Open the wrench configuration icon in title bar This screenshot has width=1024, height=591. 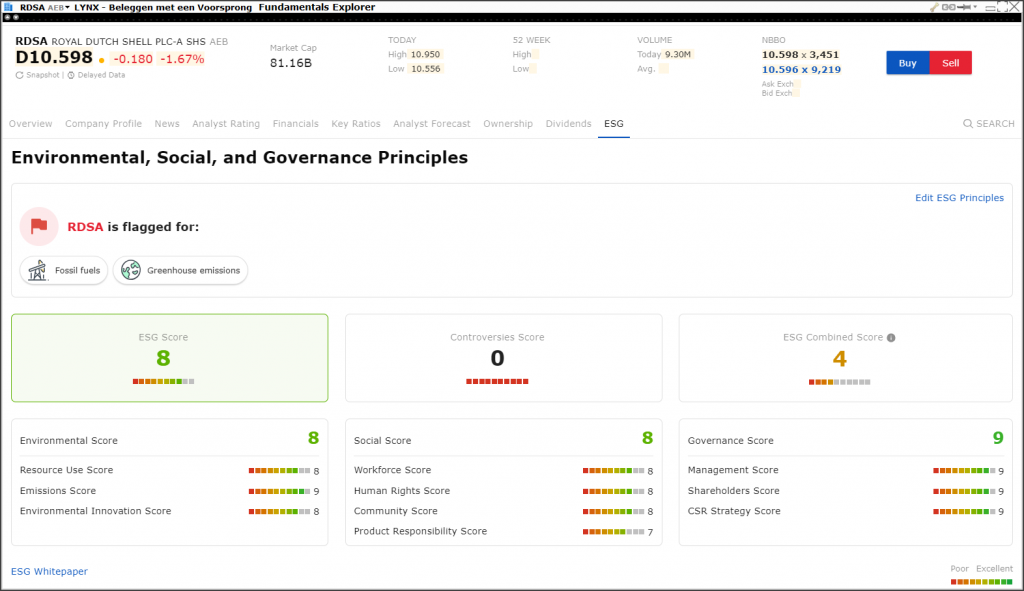click(935, 7)
